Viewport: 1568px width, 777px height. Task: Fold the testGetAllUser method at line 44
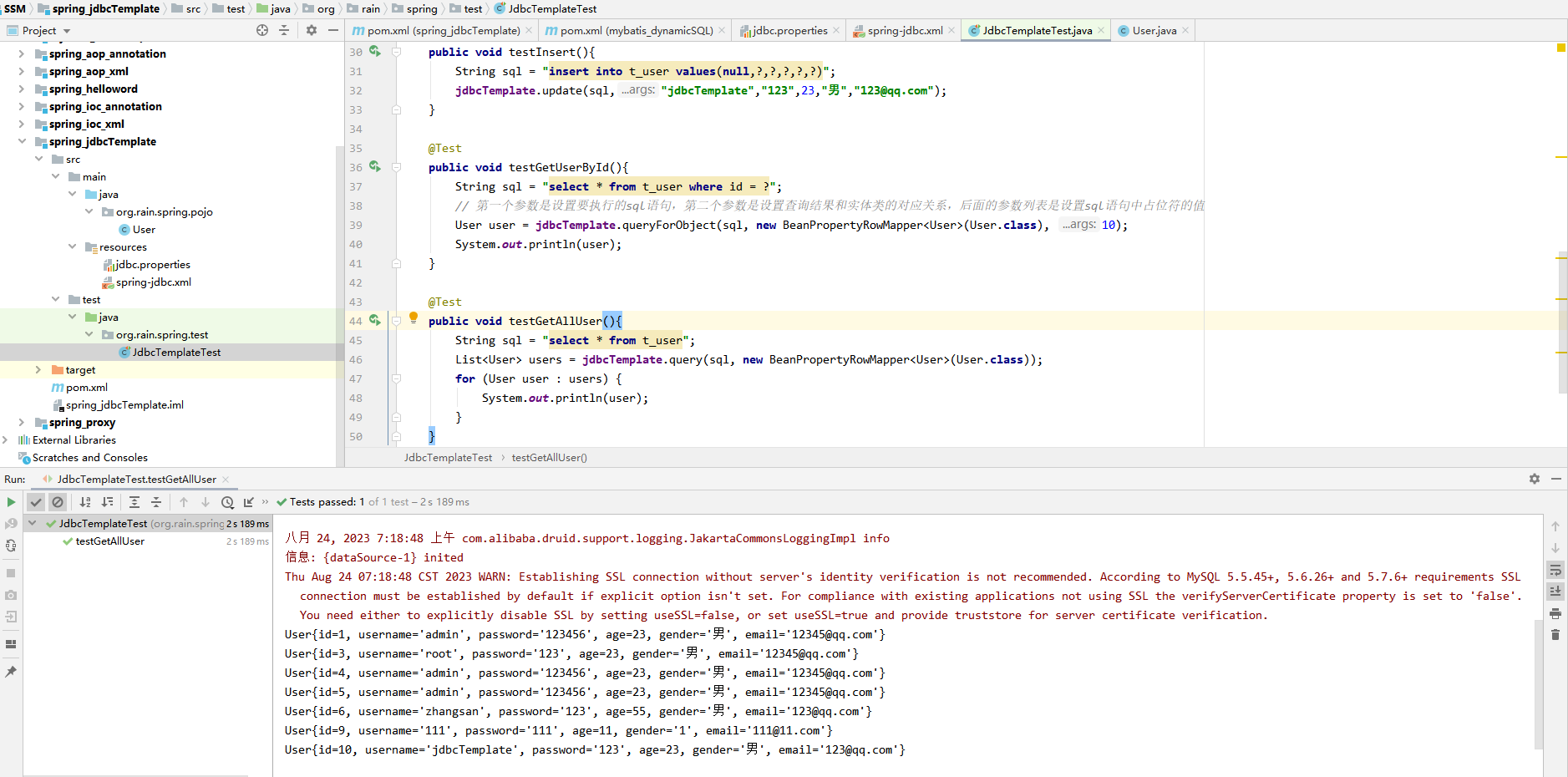pyautogui.click(x=397, y=321)
